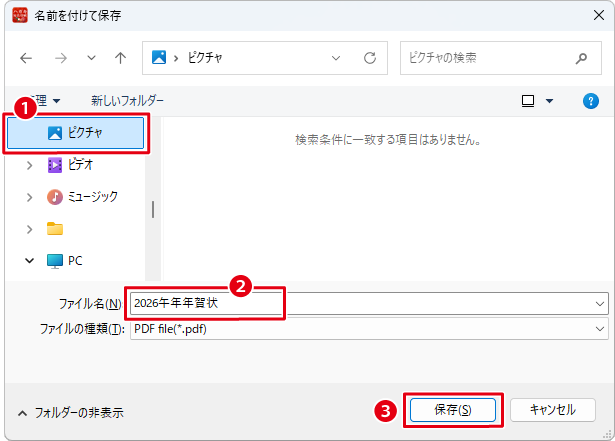
Task: Click the forward navigation arrow
Action: [x=59, y=58]
